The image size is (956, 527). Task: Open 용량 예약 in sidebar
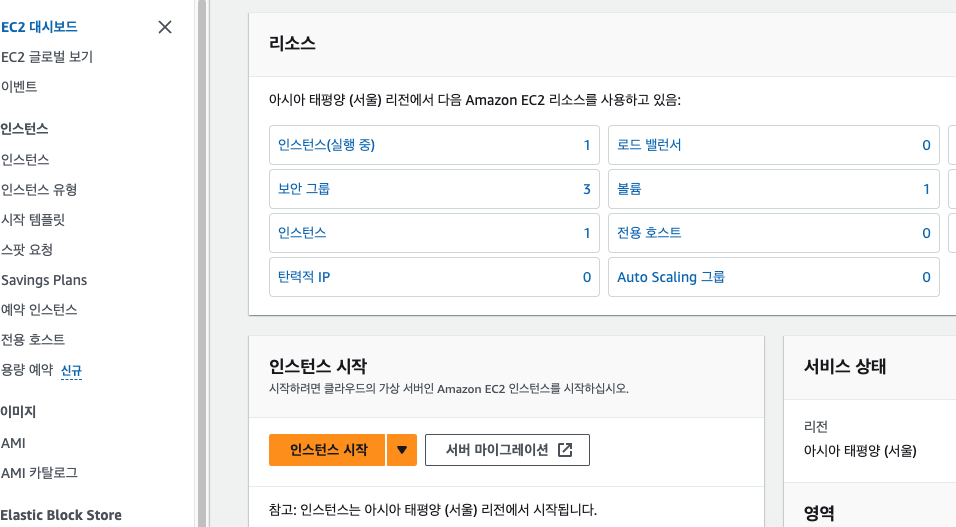(27, 370)
